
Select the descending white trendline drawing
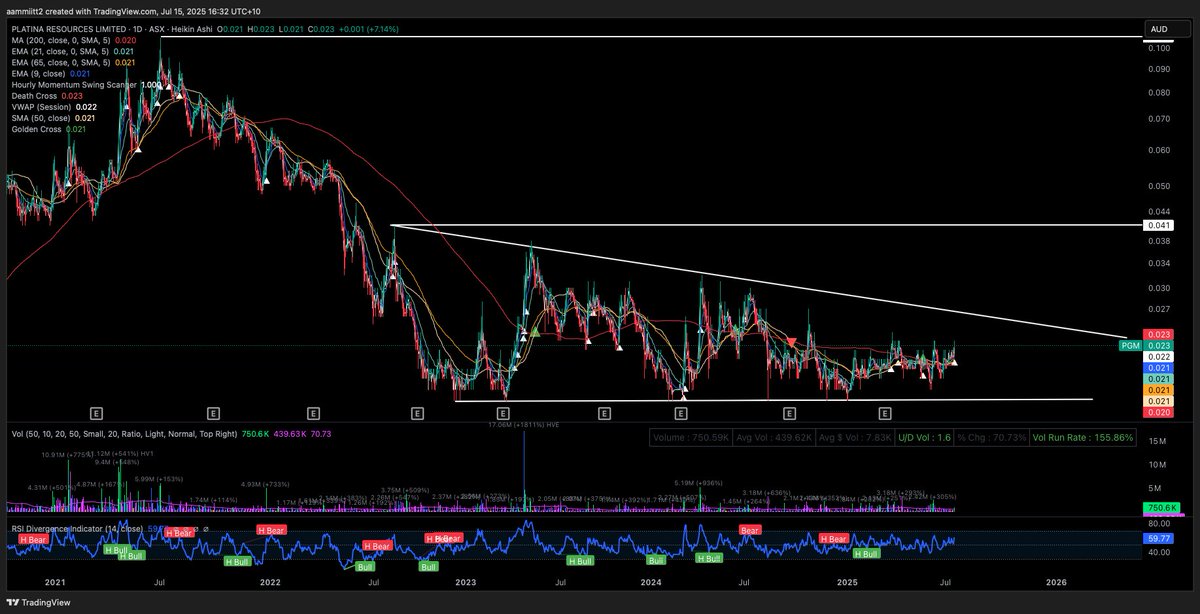[760, 281]
